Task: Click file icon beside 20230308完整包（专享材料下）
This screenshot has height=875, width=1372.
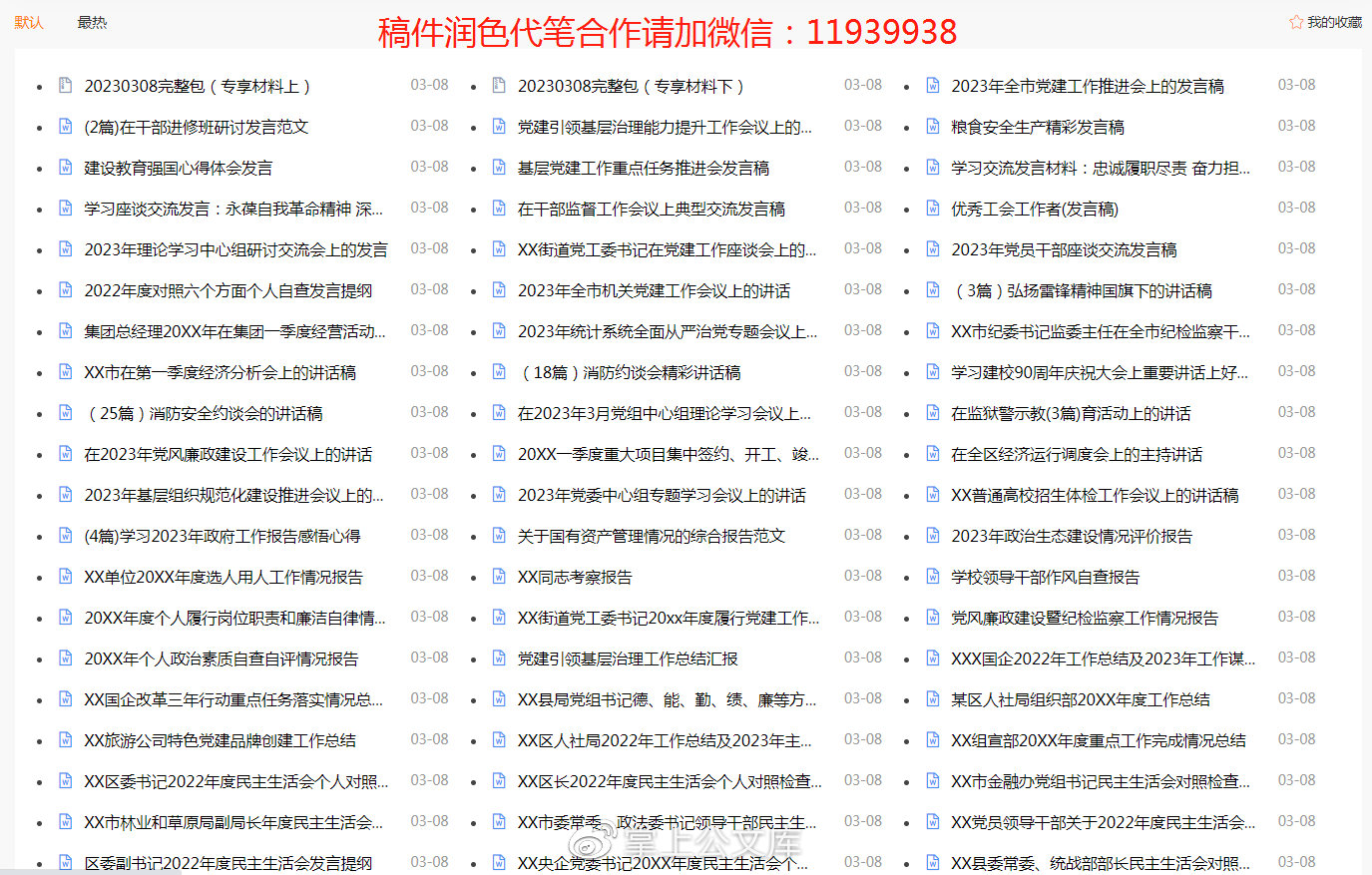Action: pyautogui.click(x=499, y=86)
